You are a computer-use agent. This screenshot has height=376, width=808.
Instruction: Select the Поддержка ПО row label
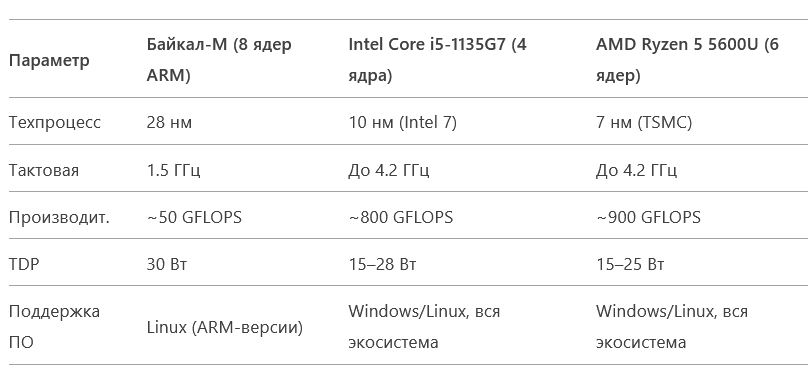[54, 327]
